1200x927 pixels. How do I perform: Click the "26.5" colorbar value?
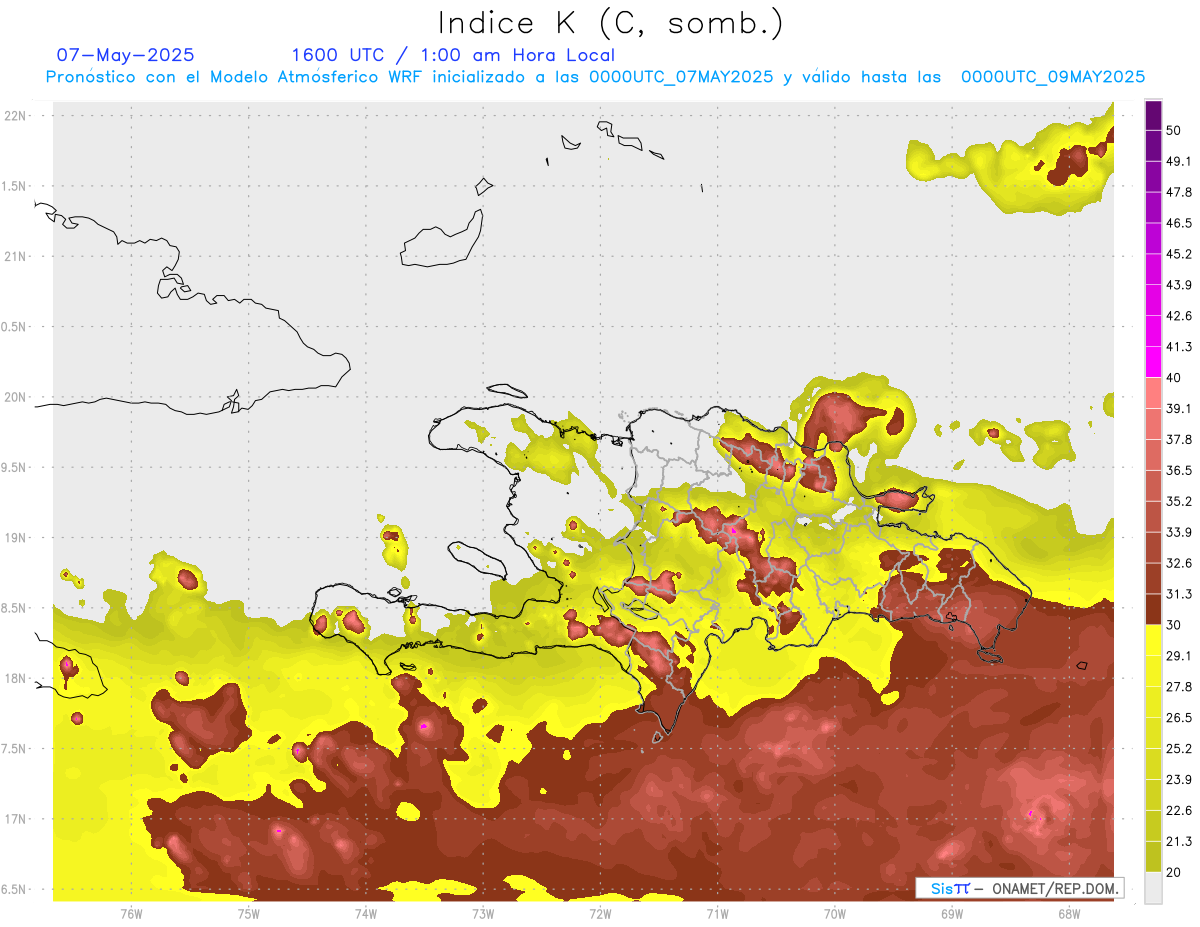tap(1178, 717)
